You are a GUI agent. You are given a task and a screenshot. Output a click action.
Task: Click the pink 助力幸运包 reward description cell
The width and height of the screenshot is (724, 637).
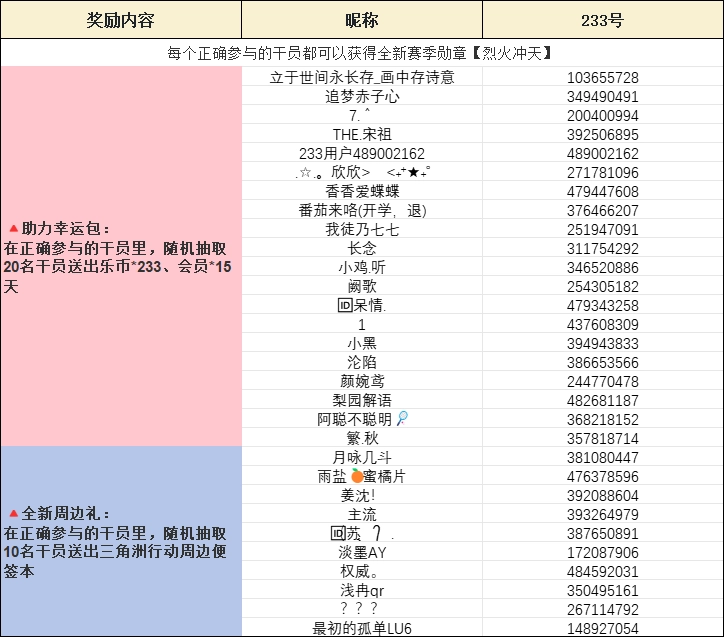pos(121,257)
